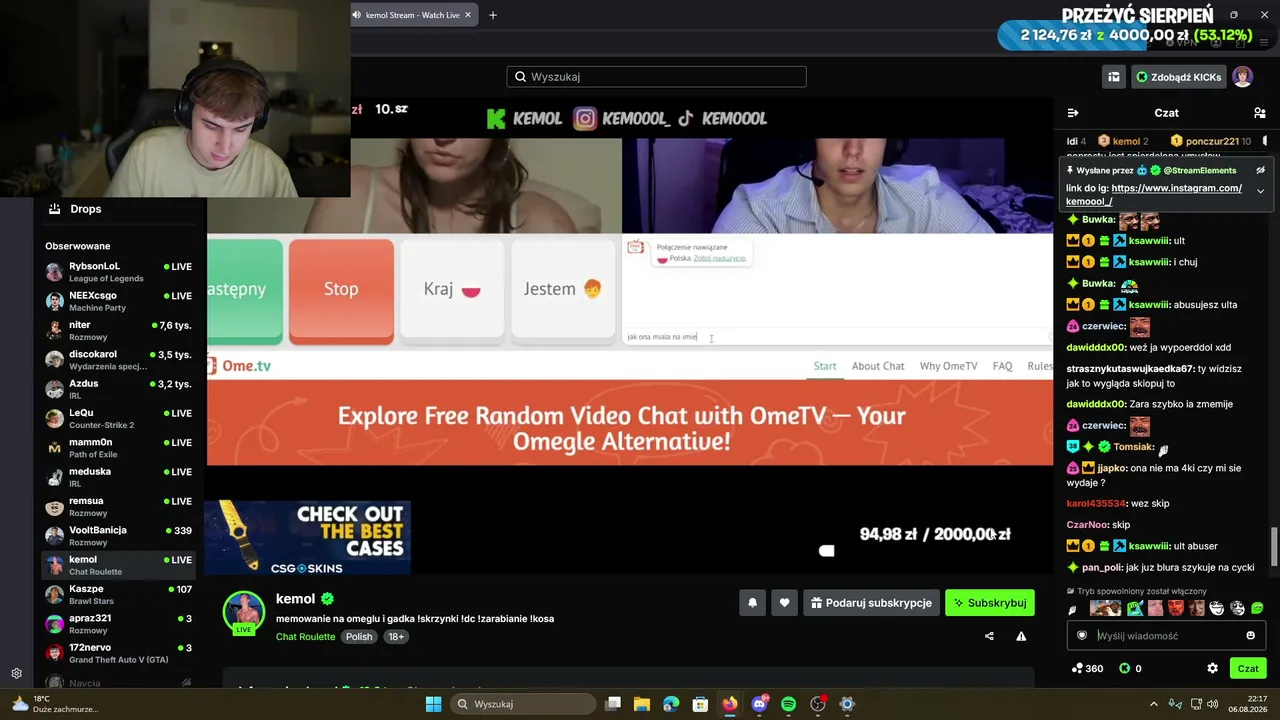
Task: Open the KICKs balance icon
Action: [x=1124, y=668]
